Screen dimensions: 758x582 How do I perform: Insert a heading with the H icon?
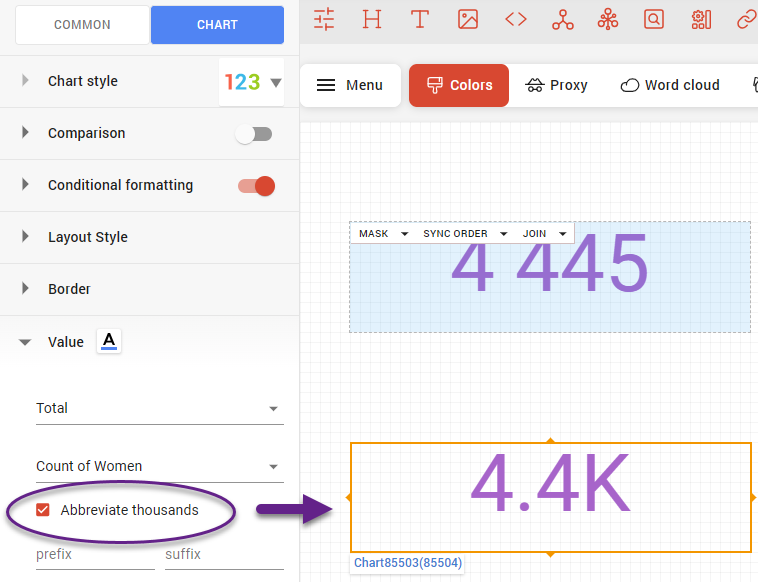(372, 19)
